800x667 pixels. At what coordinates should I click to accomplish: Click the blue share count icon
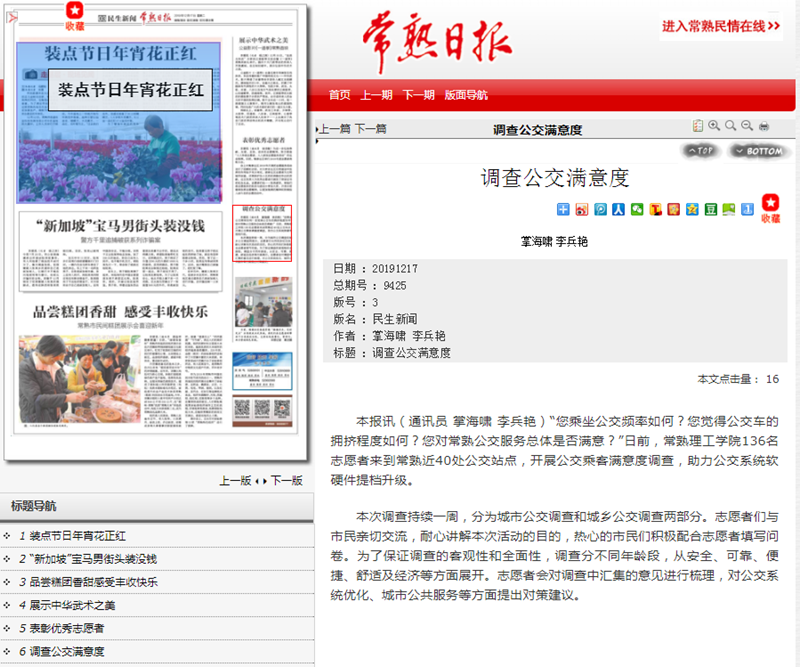747,209
